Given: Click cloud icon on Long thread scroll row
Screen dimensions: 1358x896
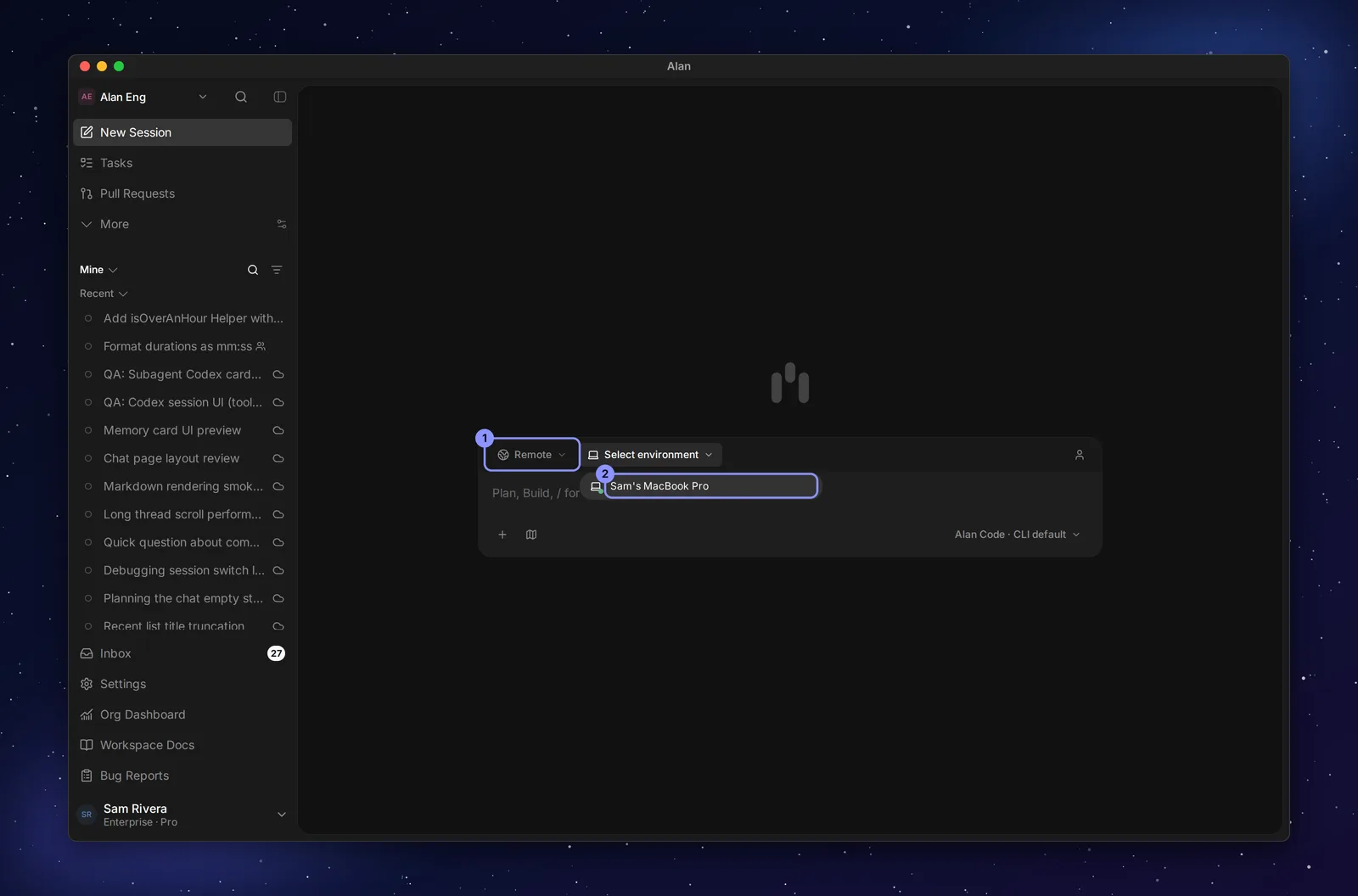Looking at the screenshot, I should coord(278,514).
